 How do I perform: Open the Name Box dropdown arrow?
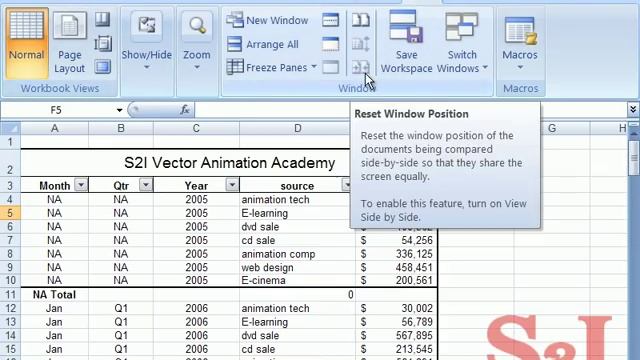point(119,110)
